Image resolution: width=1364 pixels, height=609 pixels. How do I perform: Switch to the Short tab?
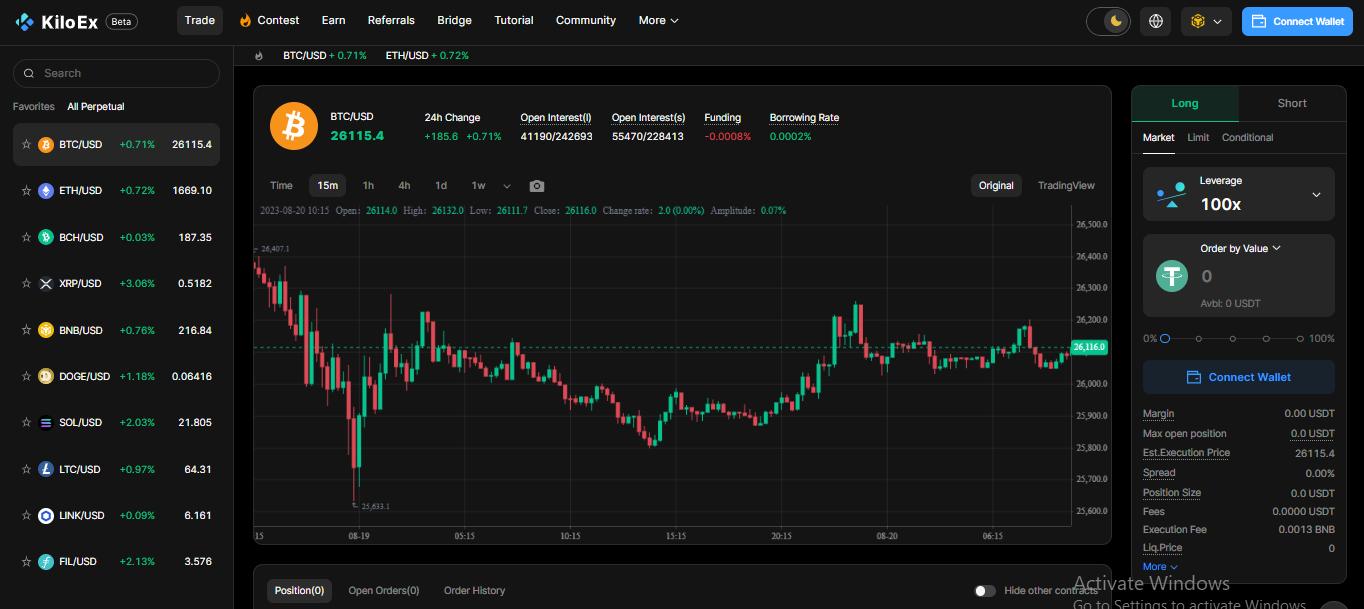tap(1291, 104)
